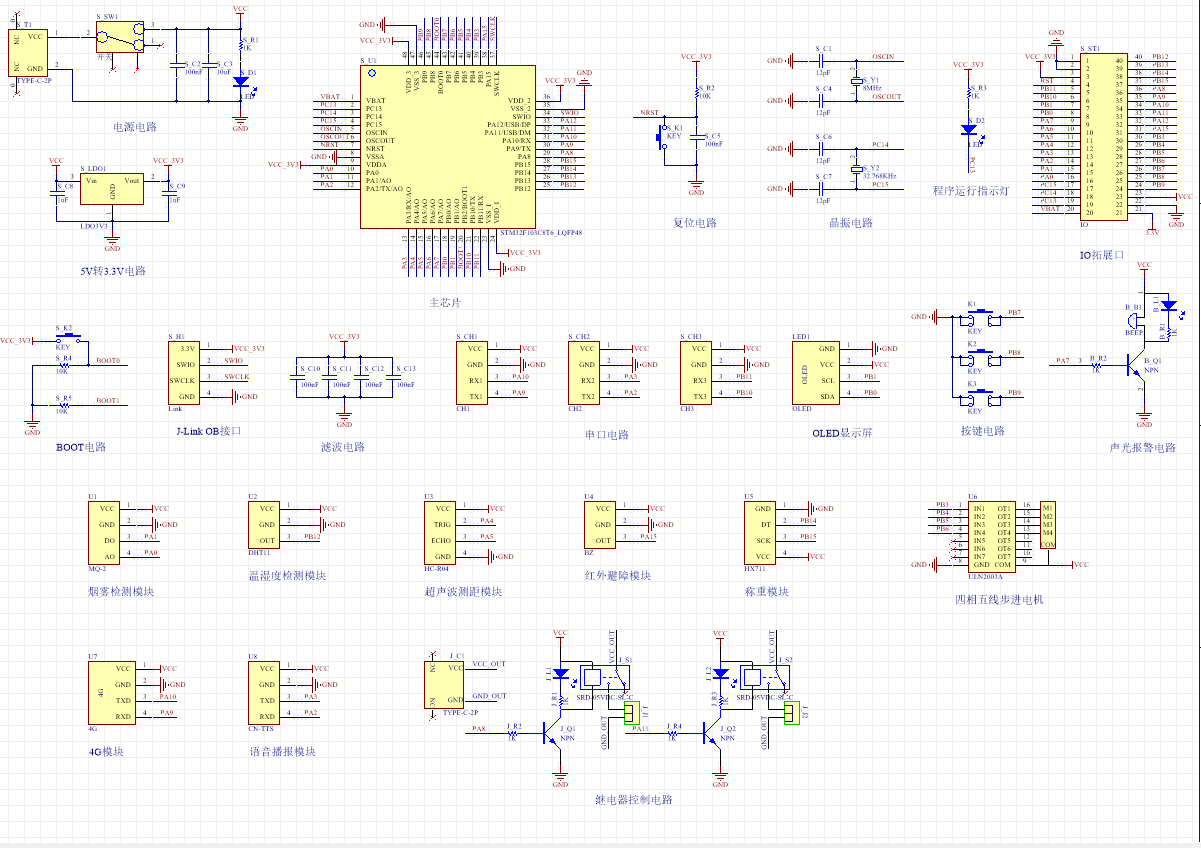The height and width of the screenshot is (848, 1201).
Task: Select the U7 4G module block
Action: (113, 693)
